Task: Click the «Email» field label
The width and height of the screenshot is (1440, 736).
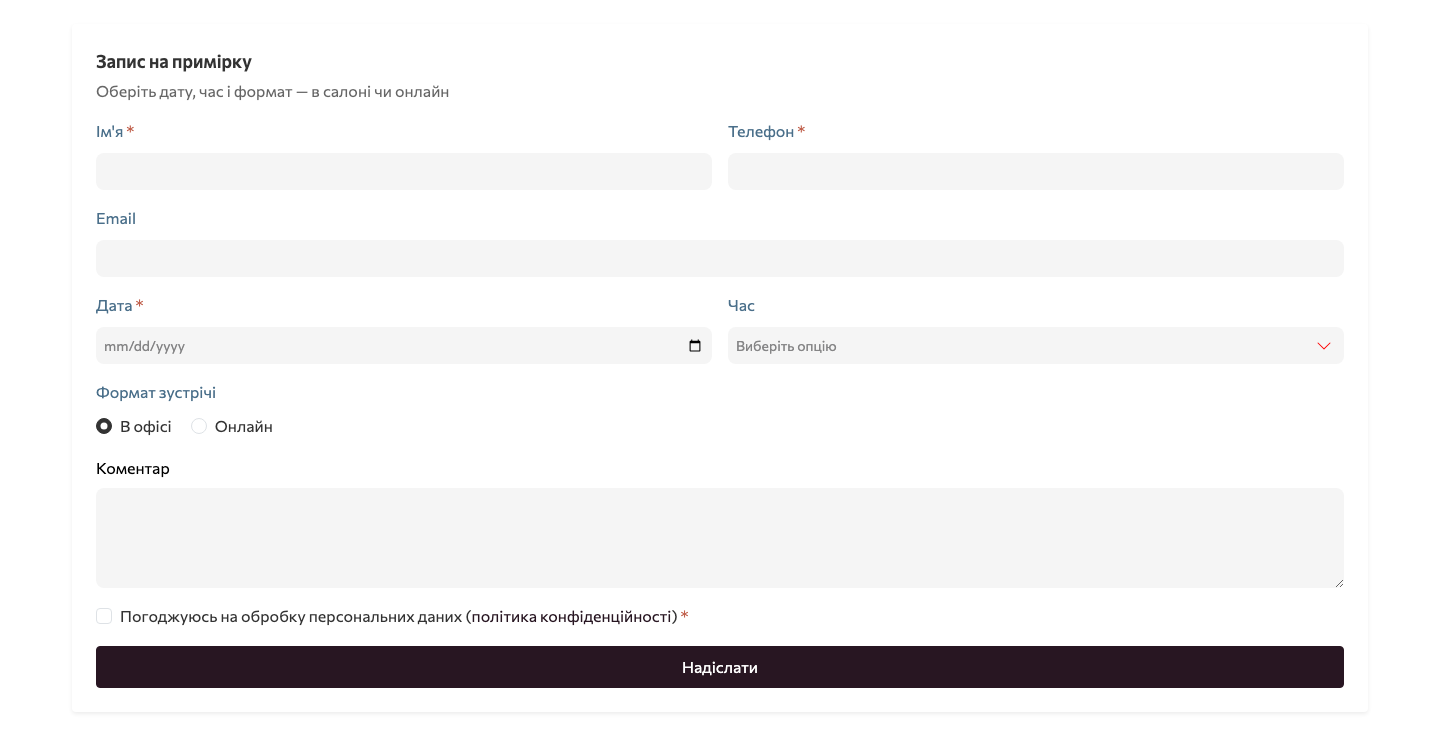Action: 116,219
